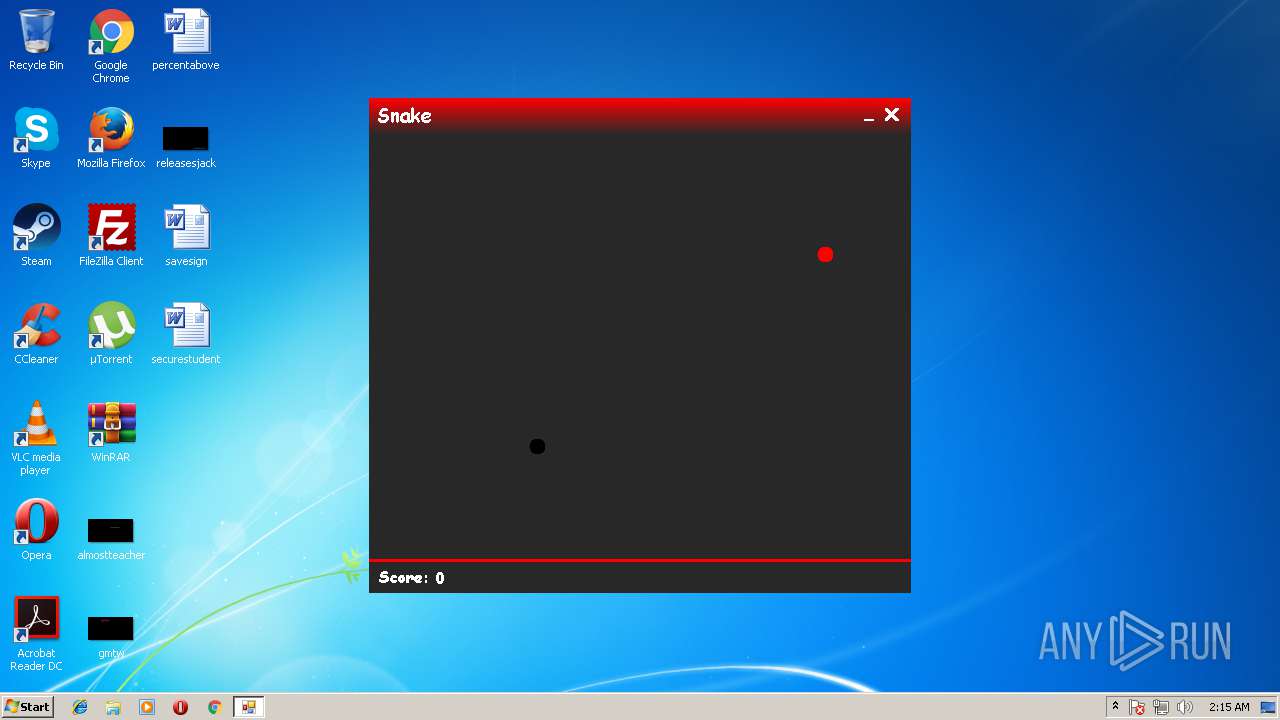Show hidden system tray icons

pos(1115,707)
